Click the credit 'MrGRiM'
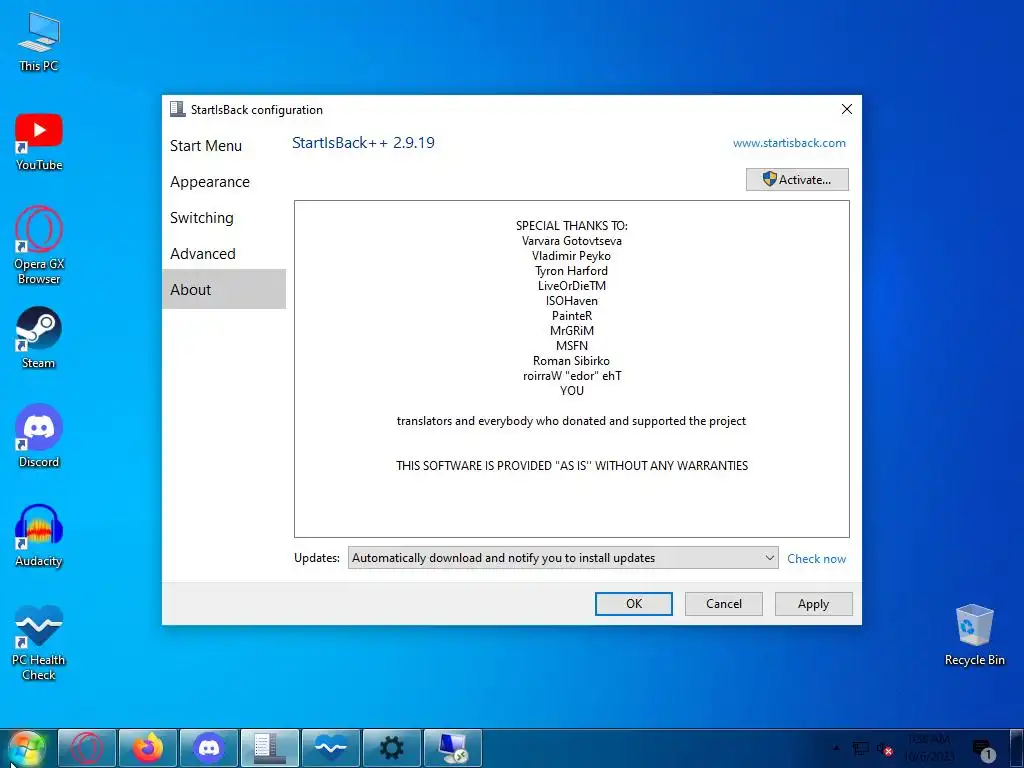1024x768 pixels. (571, 330)
